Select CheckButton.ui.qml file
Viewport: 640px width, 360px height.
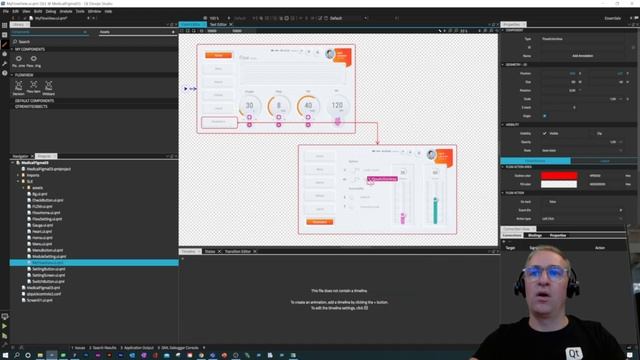click(x=47, y=200)
